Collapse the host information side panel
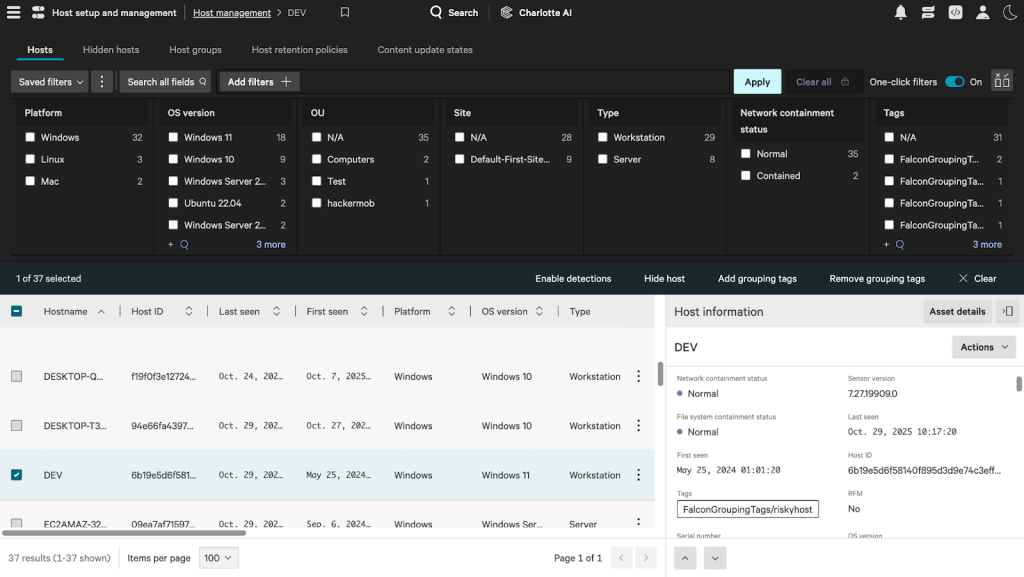The width and height of the screenshot is (1024, 577). (x=1008, y=311)
